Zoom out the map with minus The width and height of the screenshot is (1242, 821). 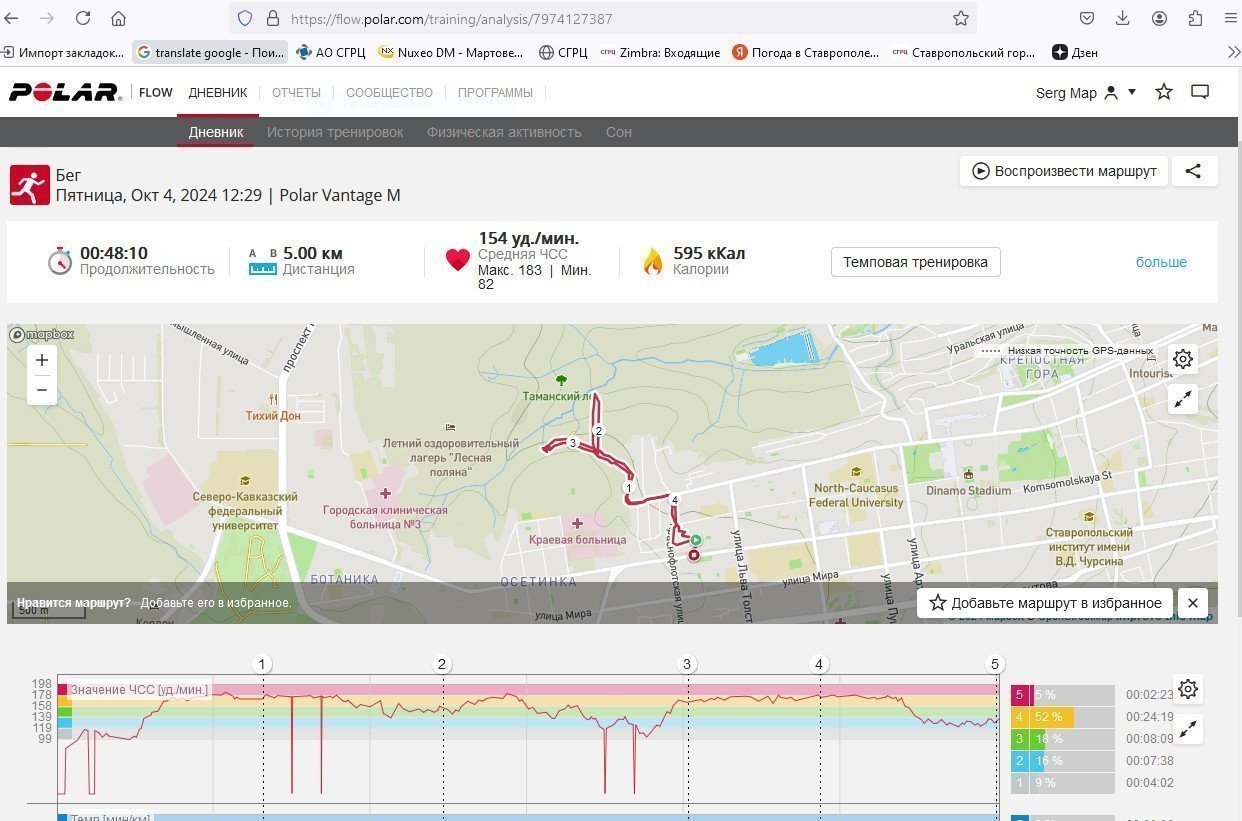point(42,390)
